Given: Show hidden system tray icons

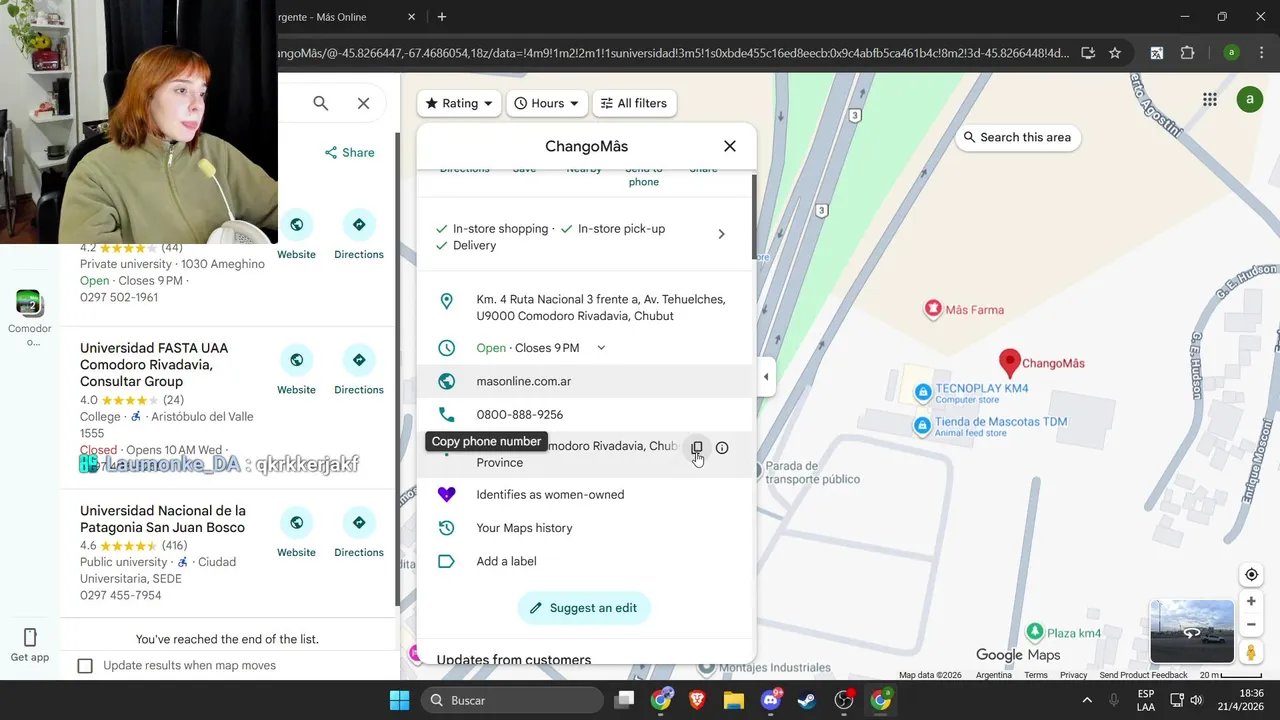Looking at the screenshot, I should (x=1087, y=700).
